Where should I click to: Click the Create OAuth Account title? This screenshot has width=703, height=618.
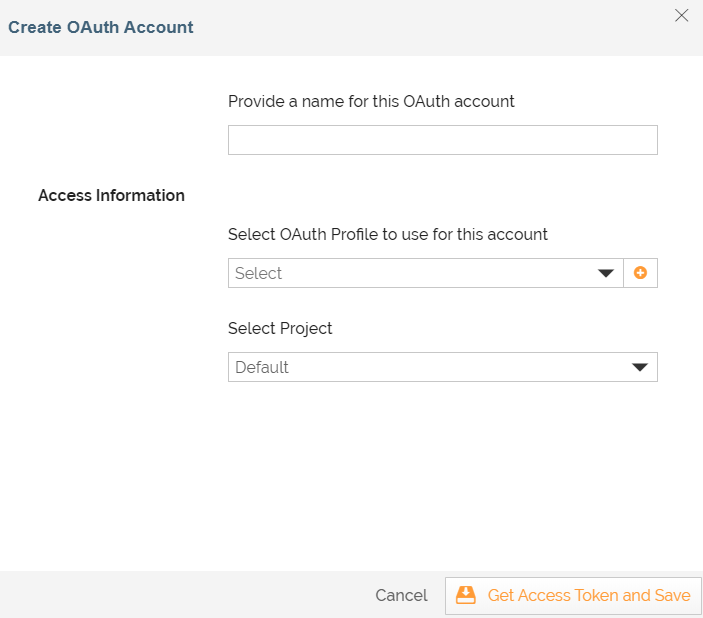click(101, 27)
